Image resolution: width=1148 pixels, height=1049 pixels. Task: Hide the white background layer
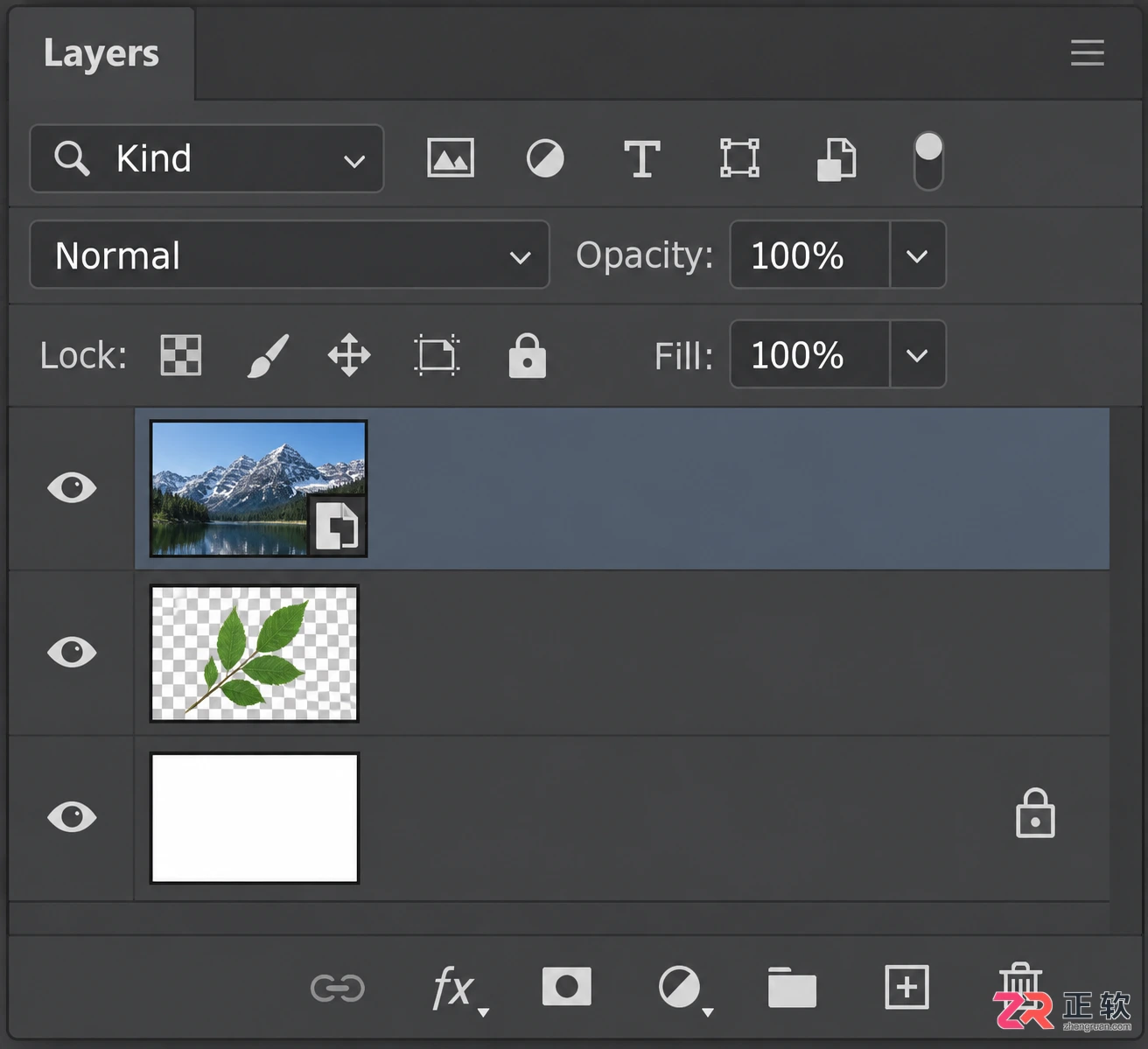click(72, 816)
